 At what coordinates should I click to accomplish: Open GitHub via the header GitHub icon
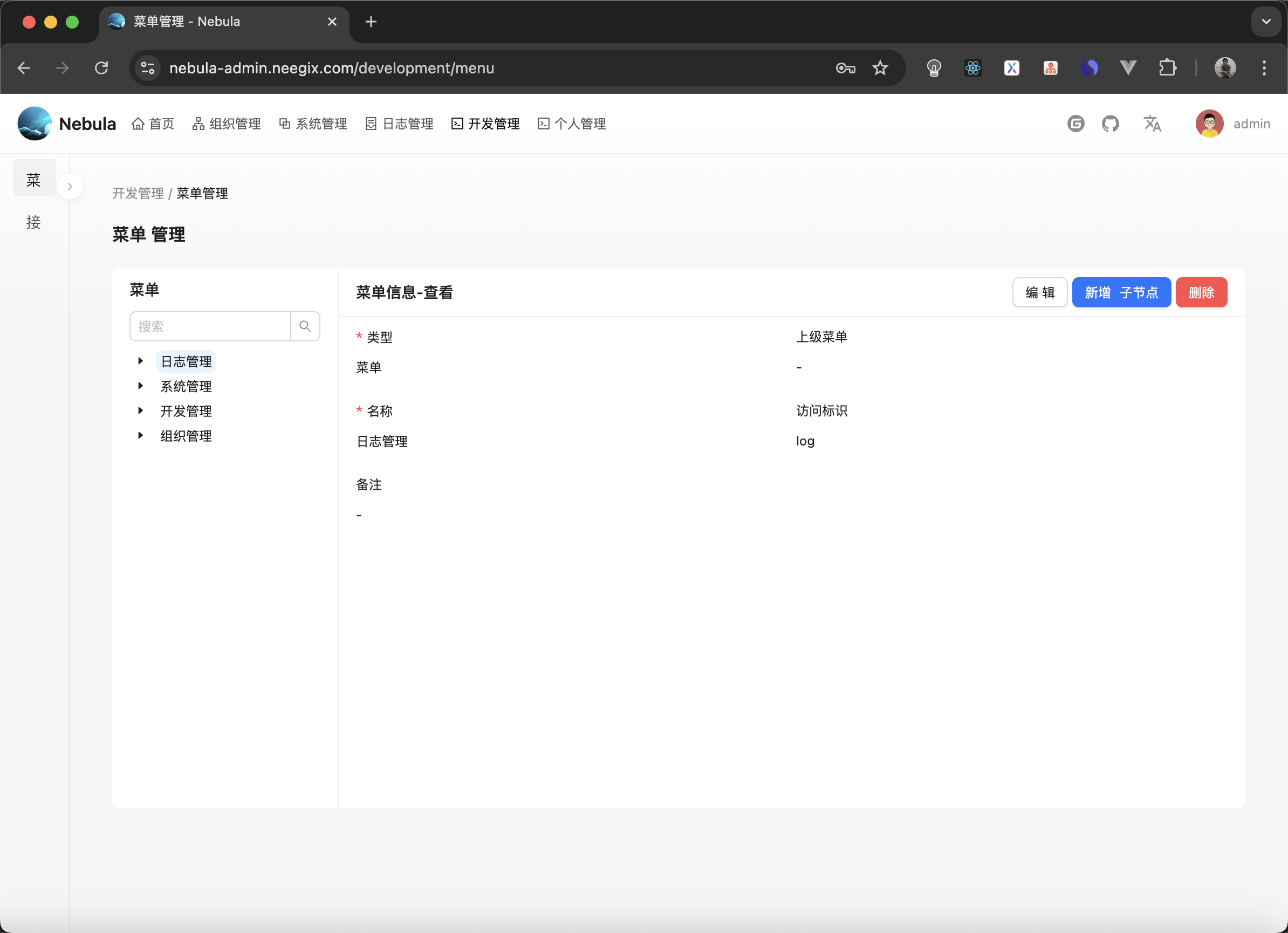point(1111,123)
